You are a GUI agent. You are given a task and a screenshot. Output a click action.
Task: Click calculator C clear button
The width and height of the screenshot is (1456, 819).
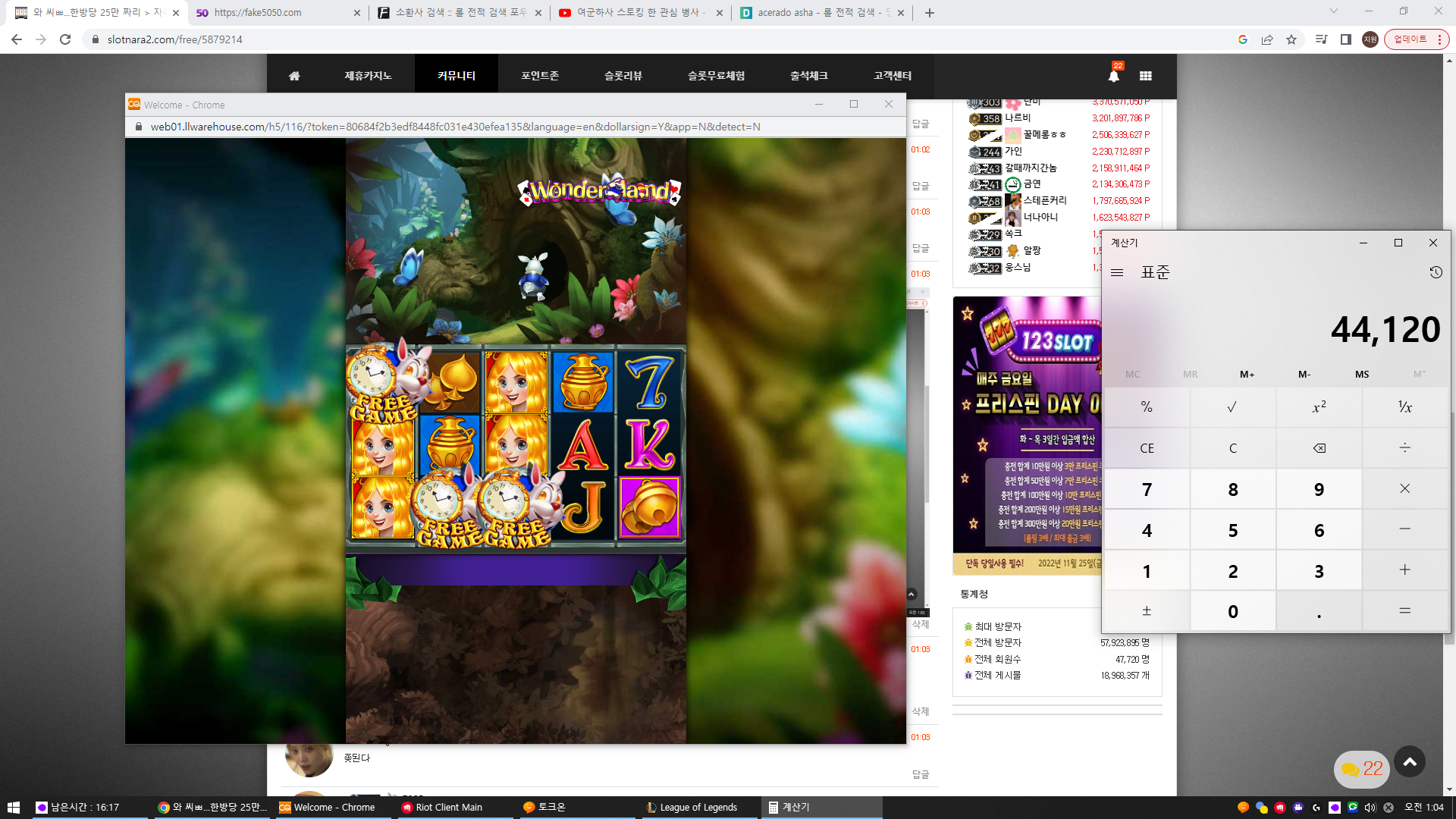[1233, 448]
